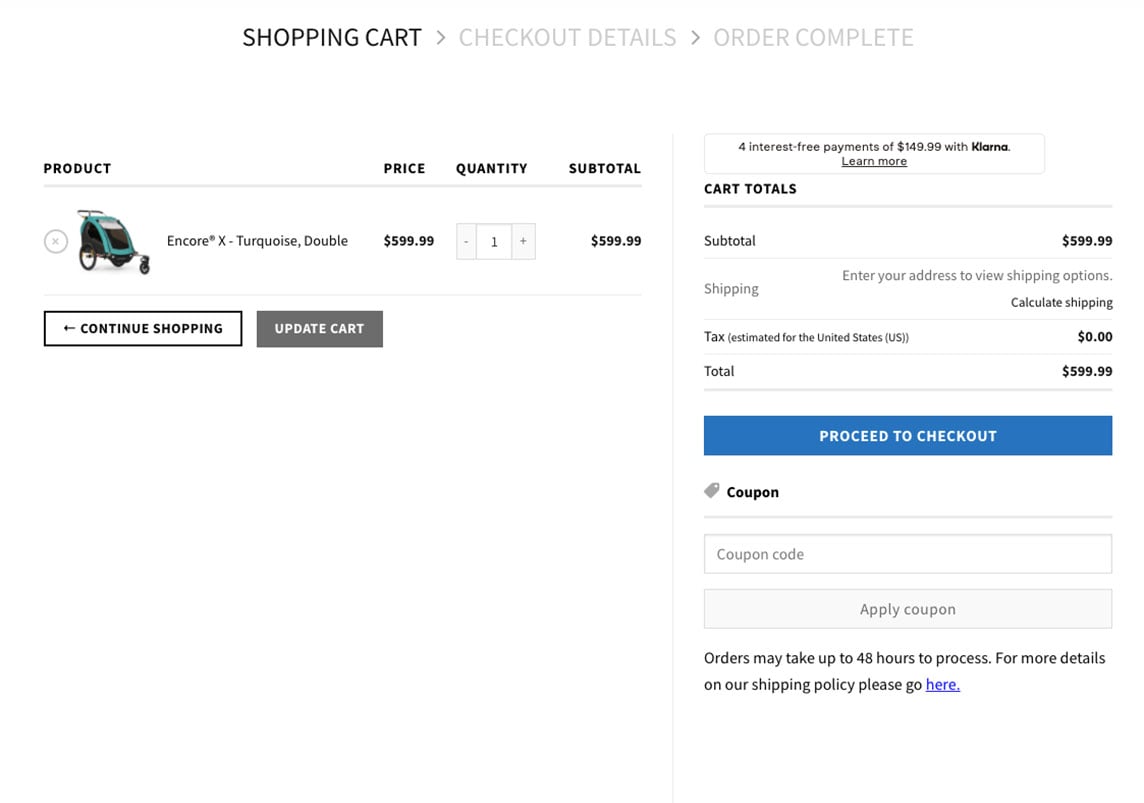Increase quantity with the plus button
Screen dimensions: 1144x803
click(523, 241)
